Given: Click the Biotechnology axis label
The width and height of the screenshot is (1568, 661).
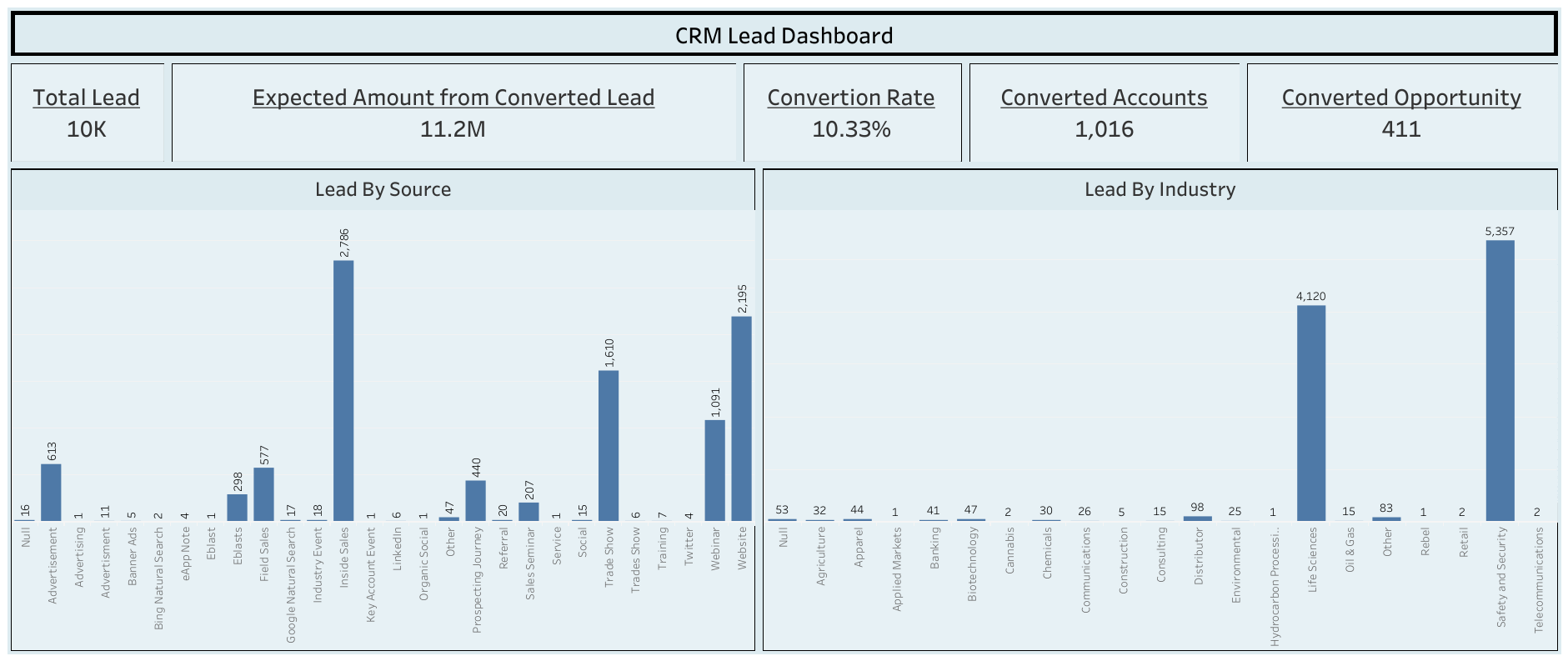Looking at the screenshot, I should pos(972,564).
